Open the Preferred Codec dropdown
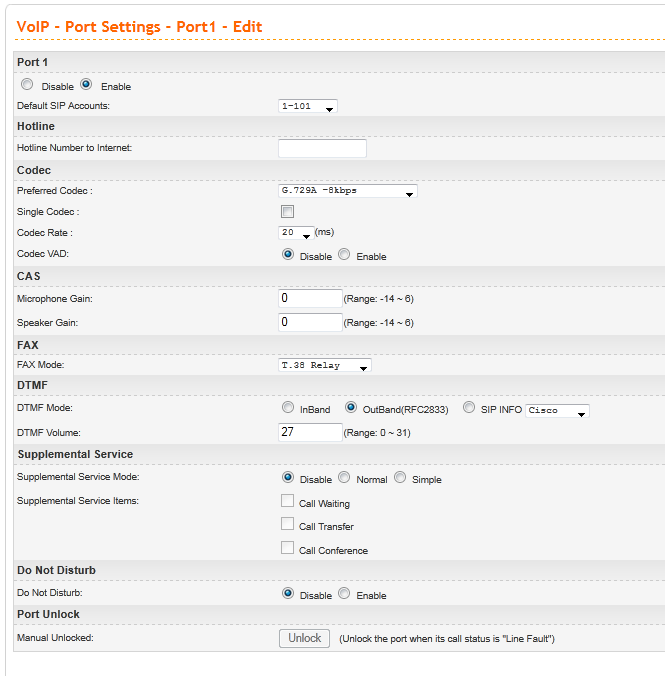 click(347, 190)
